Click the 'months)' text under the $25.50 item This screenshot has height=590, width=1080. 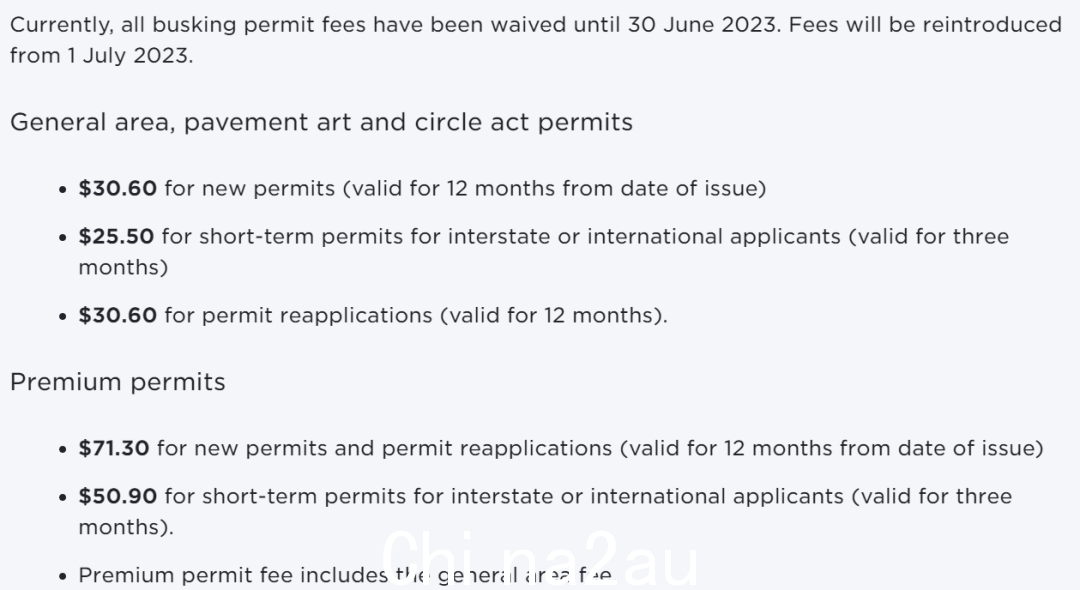coord(123,268)
